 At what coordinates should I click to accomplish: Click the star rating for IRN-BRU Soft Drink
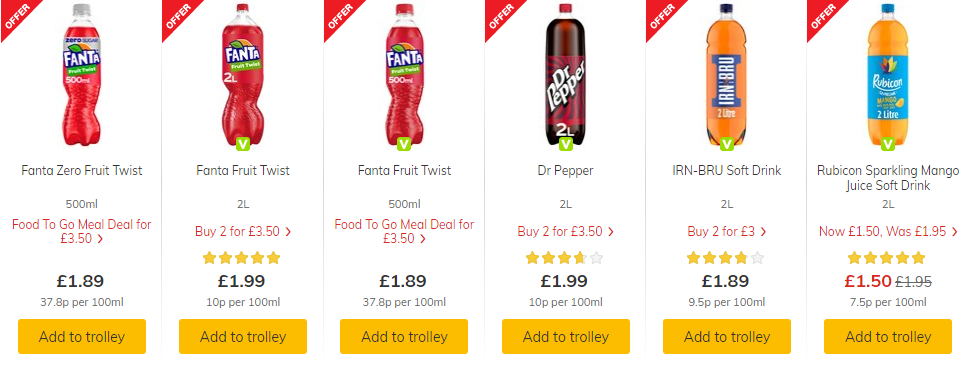(725, 258)
